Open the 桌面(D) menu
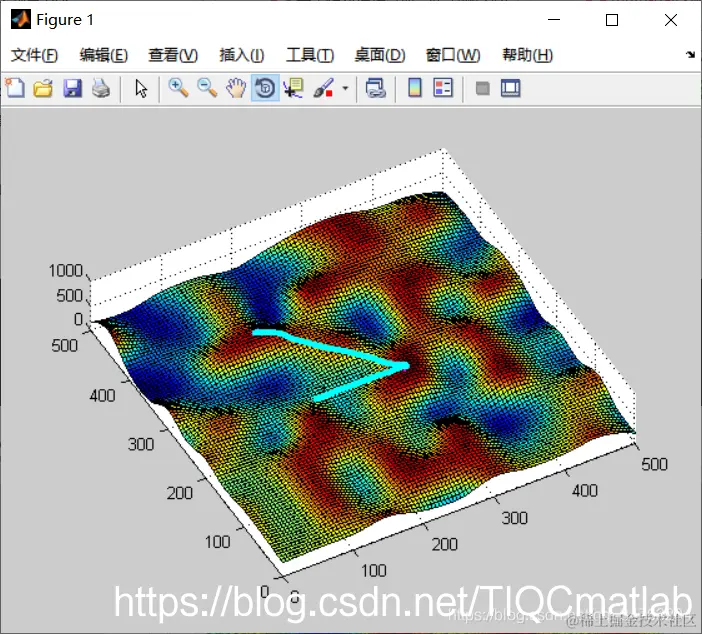This screenshot has height=634, width=702. pos(380,55)
